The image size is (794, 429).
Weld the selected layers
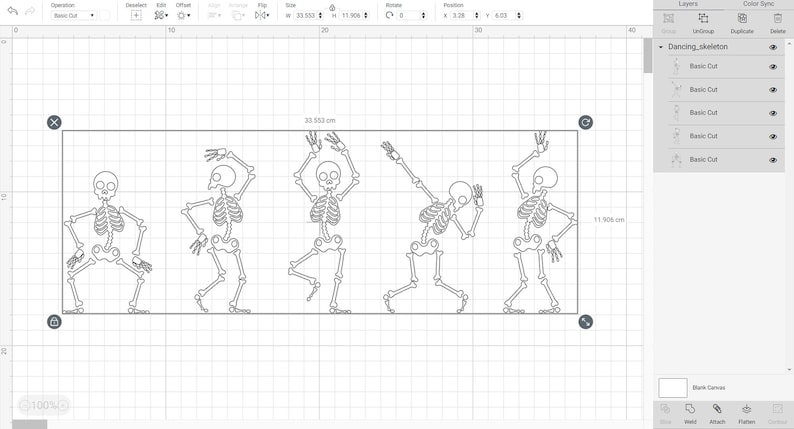[690, 408]
